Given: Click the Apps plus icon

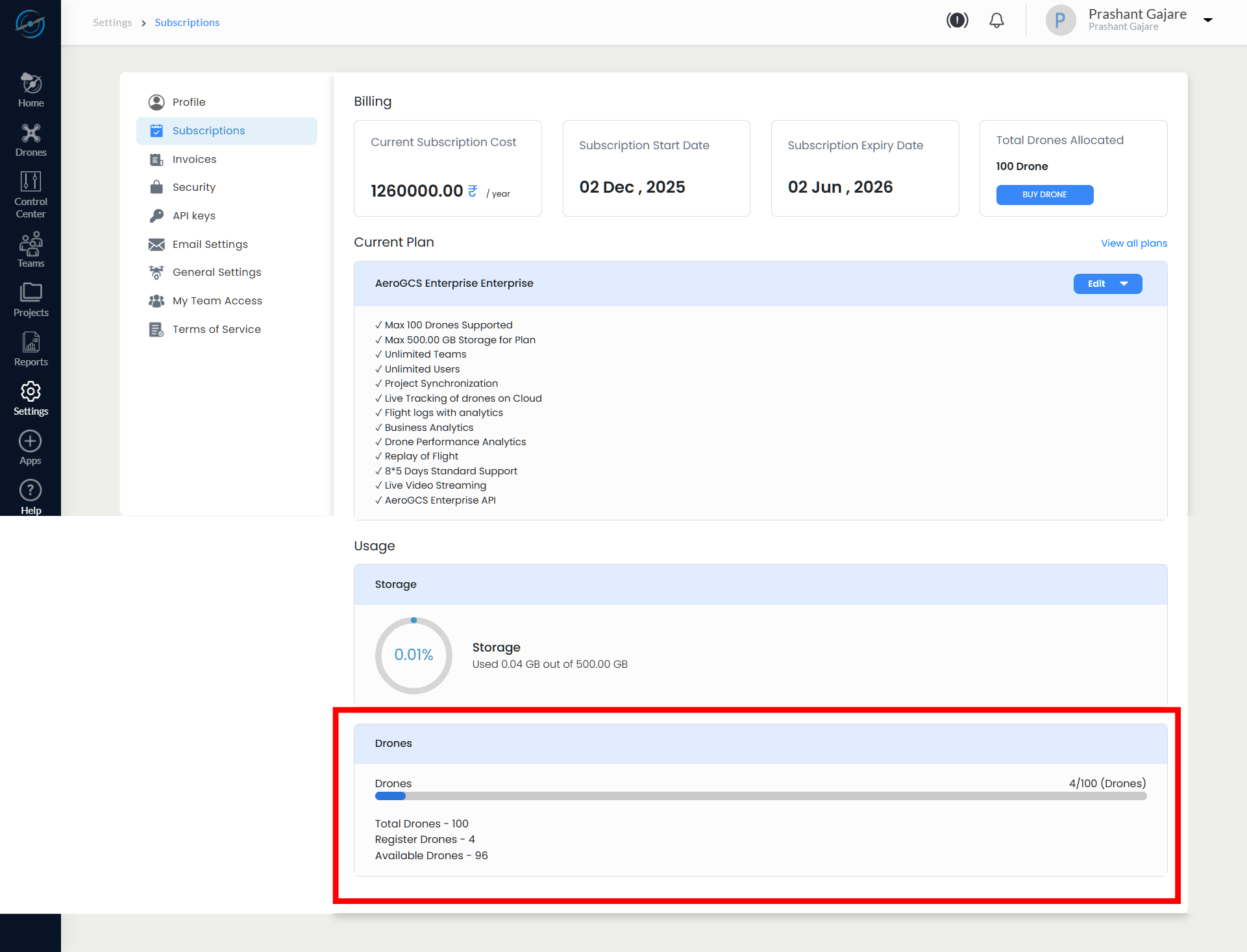Looking at the screenshot, I should (30, 441).
